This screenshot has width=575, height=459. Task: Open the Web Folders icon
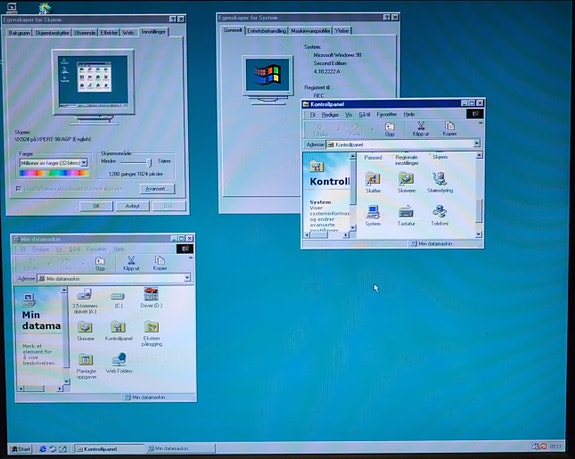(119, 363)
